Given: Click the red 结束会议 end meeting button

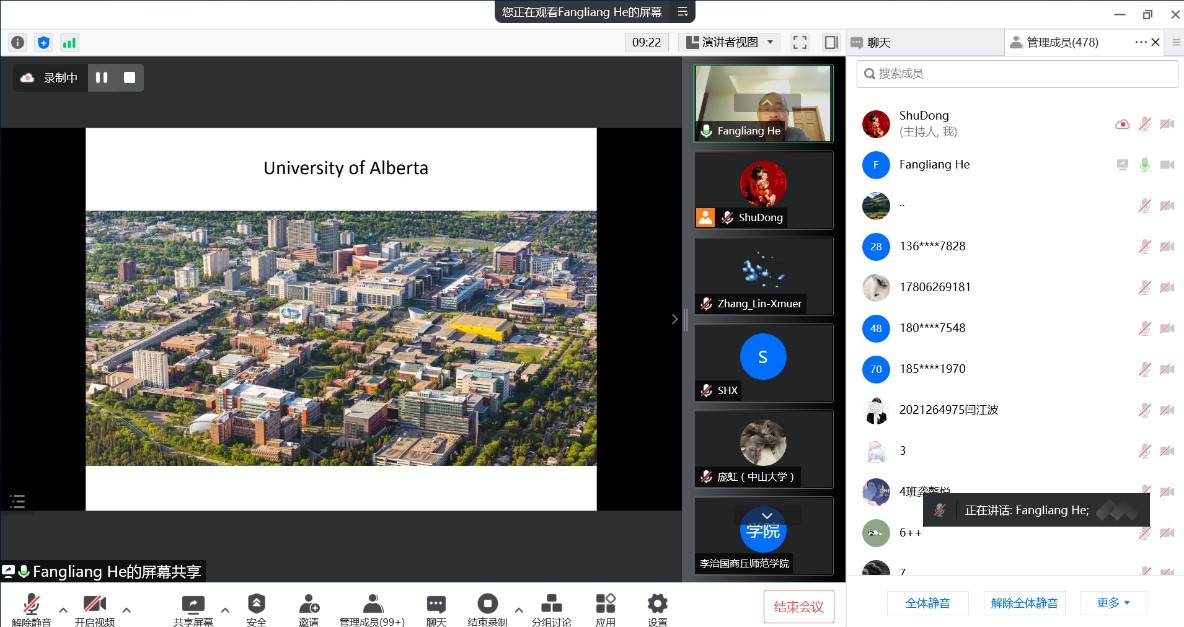Looking at the screenshot, I should click(x=798, y=606).
